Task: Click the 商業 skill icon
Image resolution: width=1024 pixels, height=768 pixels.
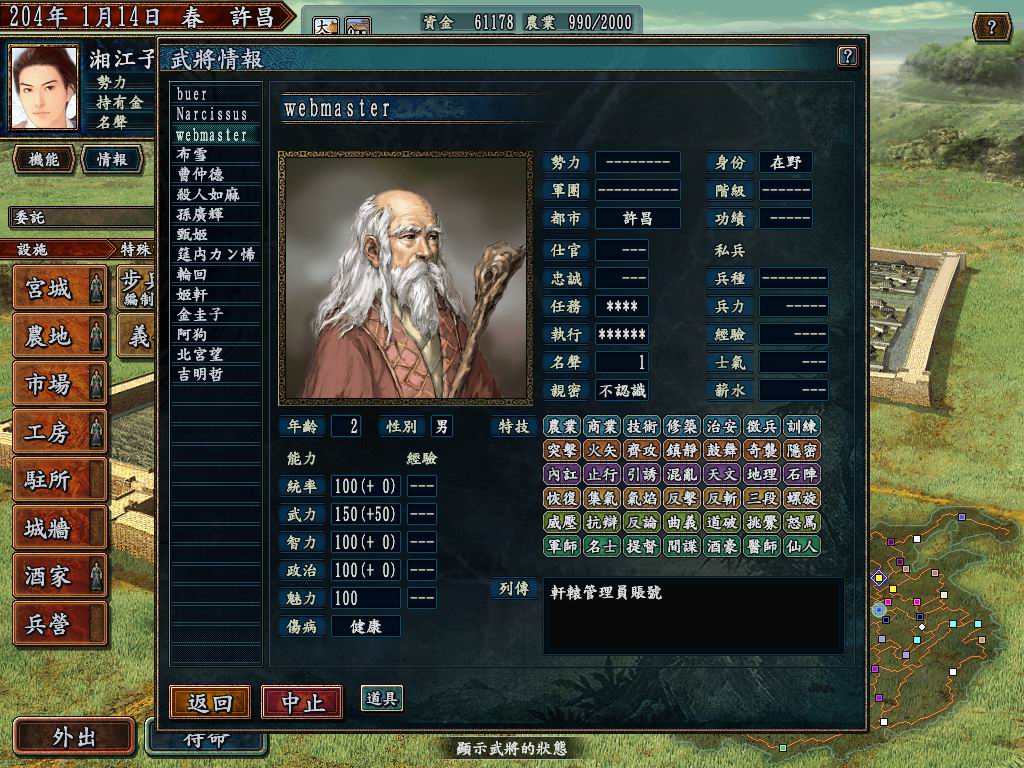Action: click(x=601, y=426)
